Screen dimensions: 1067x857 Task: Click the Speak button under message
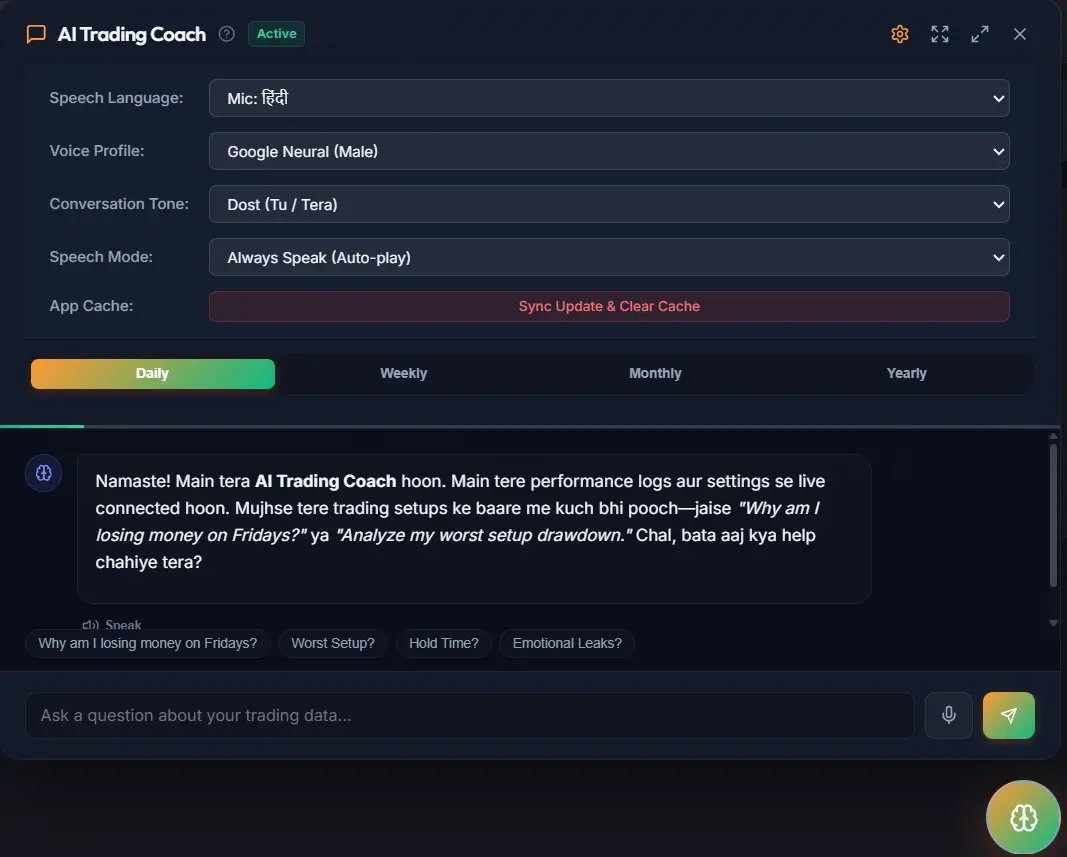(112, 624)
